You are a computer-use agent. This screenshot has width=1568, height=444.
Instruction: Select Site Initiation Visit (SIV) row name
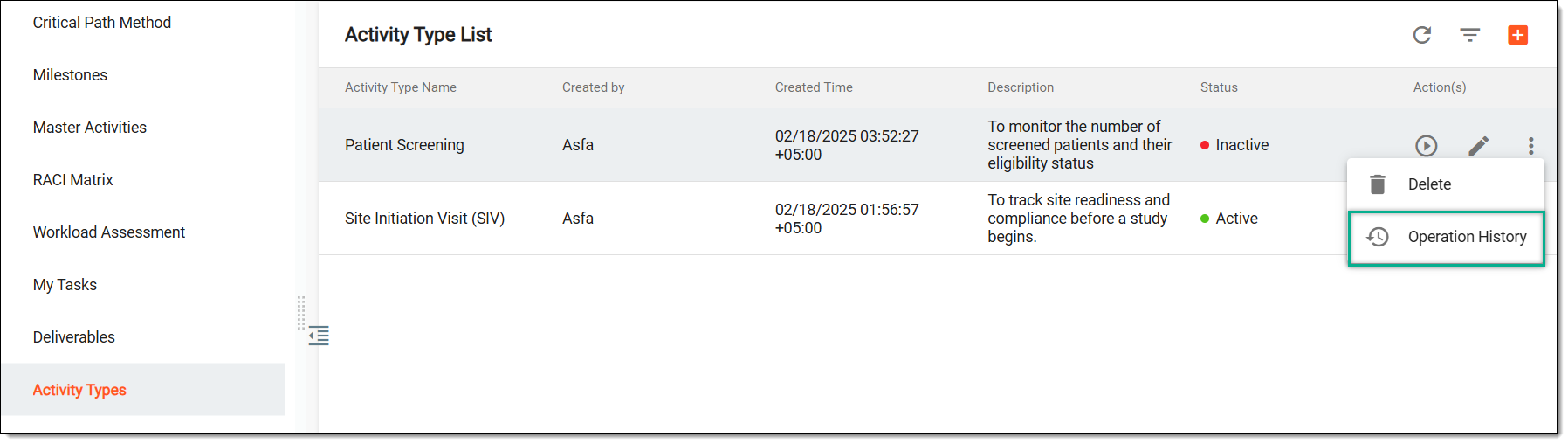click(425, 219)
